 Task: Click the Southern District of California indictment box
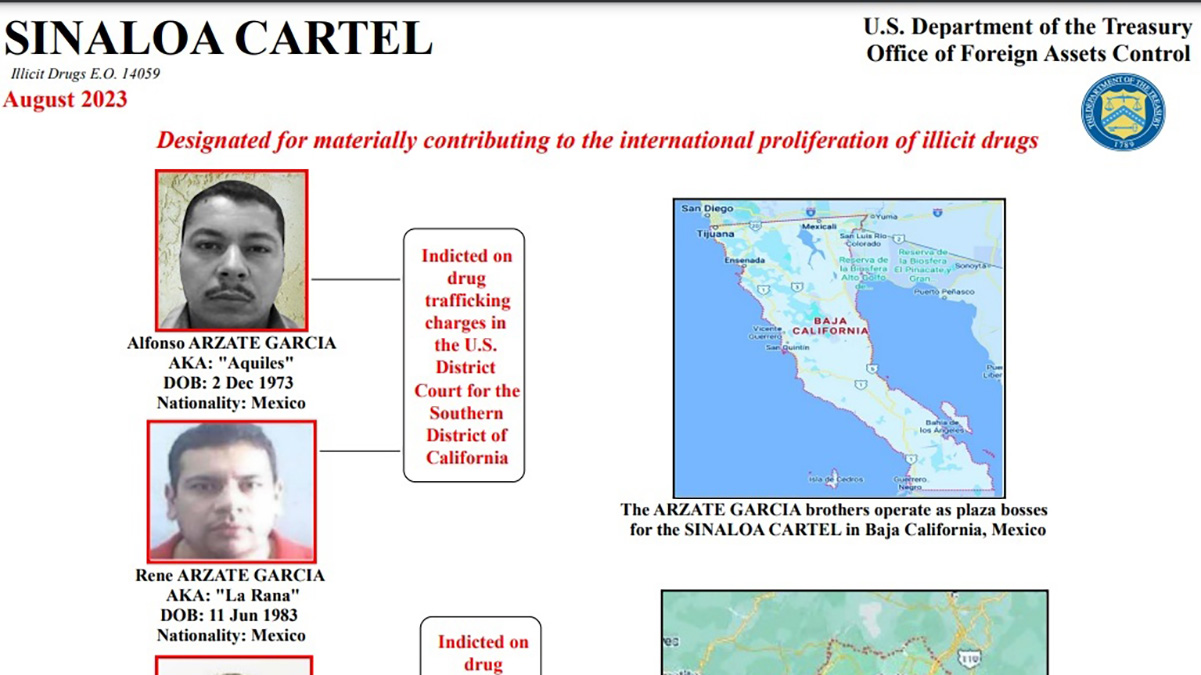(465, 356)
